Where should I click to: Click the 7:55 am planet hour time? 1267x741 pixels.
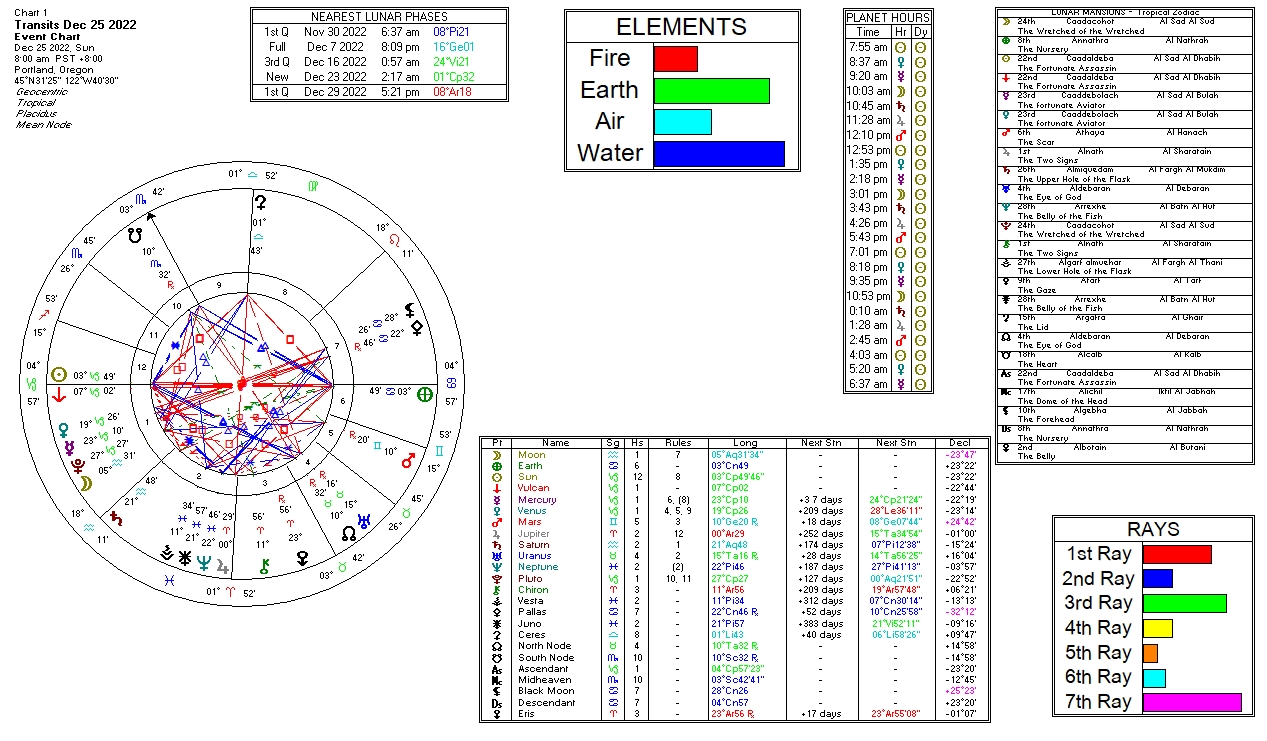tap(867, 47)
